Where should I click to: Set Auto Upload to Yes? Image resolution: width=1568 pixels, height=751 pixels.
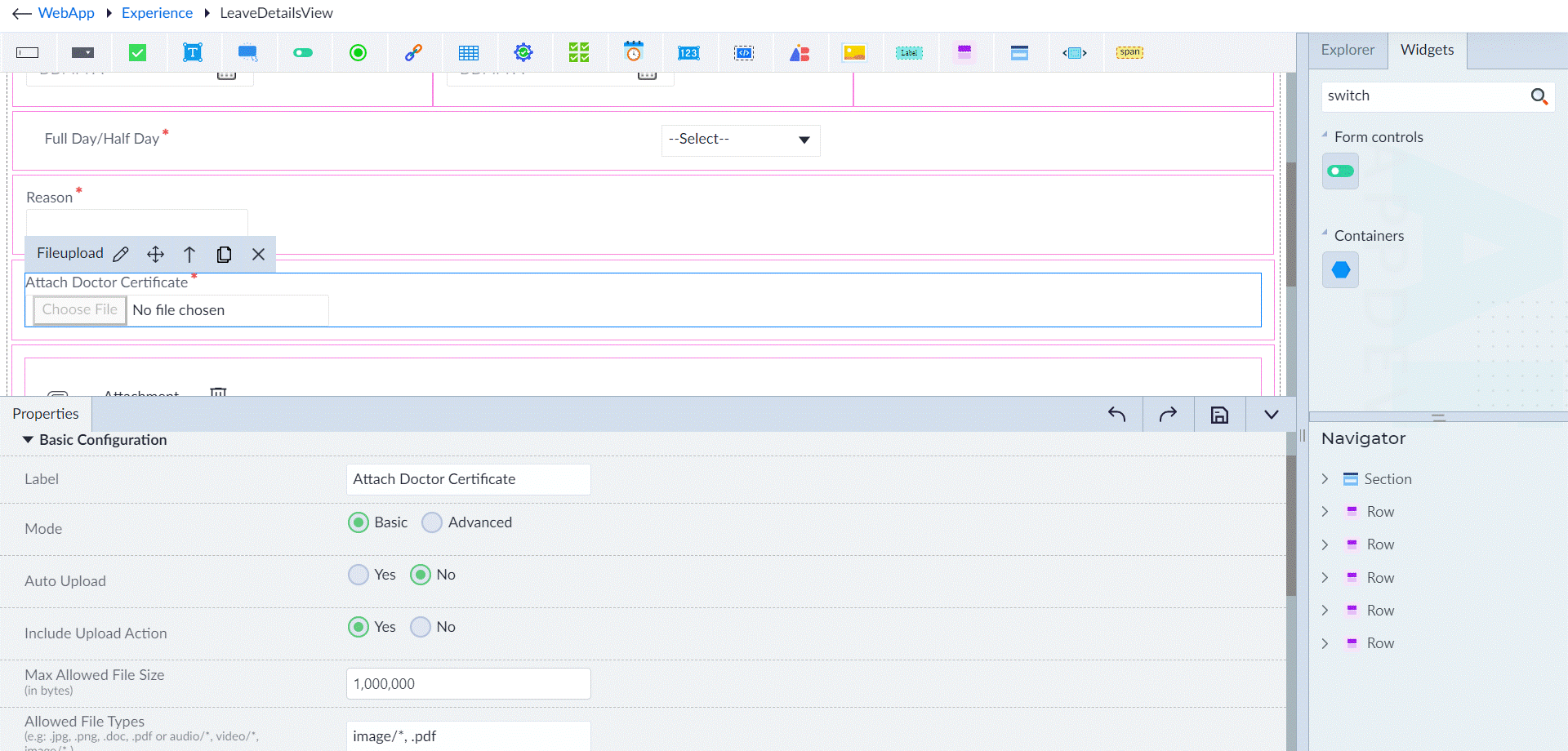point(358,575)
